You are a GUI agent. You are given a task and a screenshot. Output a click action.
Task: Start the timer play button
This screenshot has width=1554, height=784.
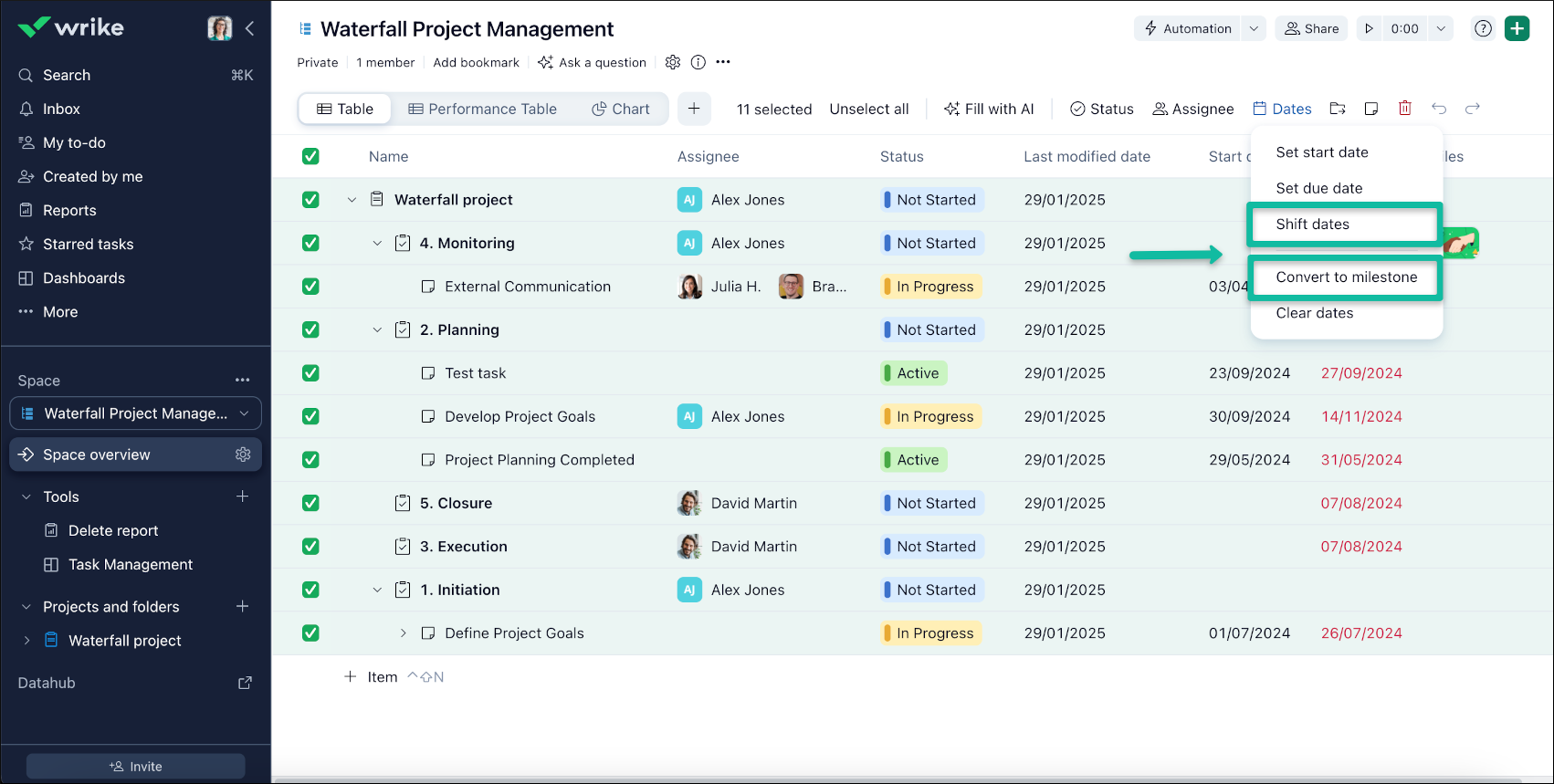(1369, 28)
